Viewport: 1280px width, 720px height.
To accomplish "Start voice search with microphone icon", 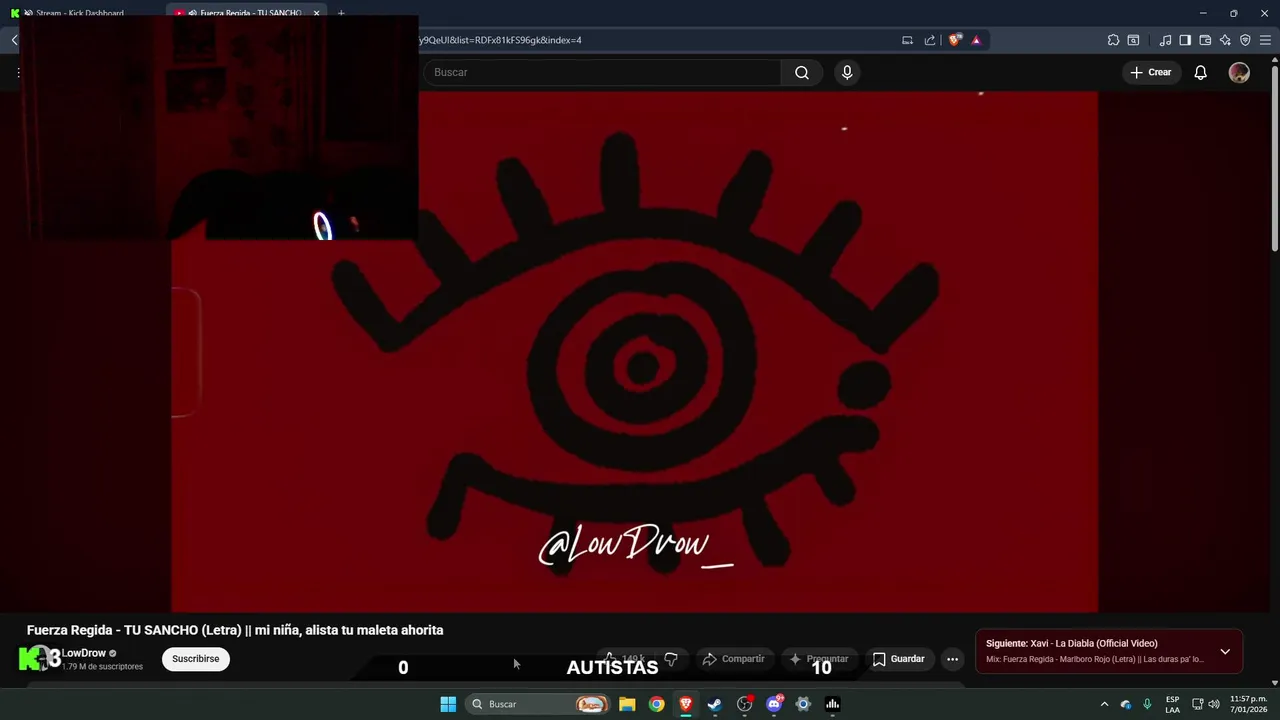I will (x=847, y=72).
